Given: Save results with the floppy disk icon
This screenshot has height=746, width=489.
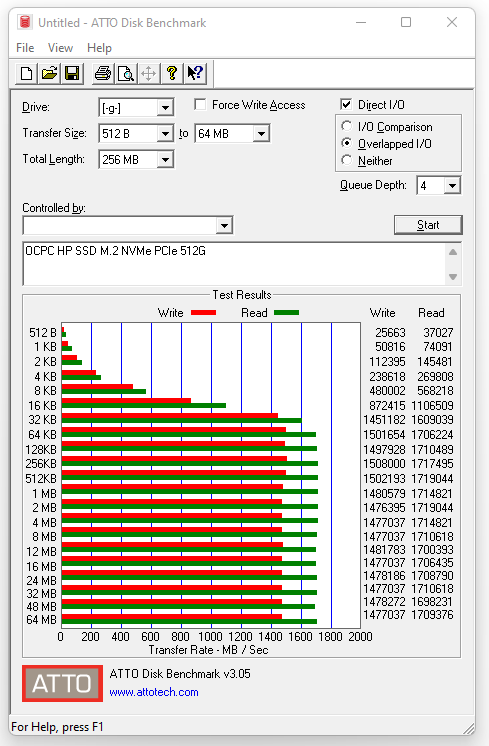Looking at the screenshot, I should [72, 73].
